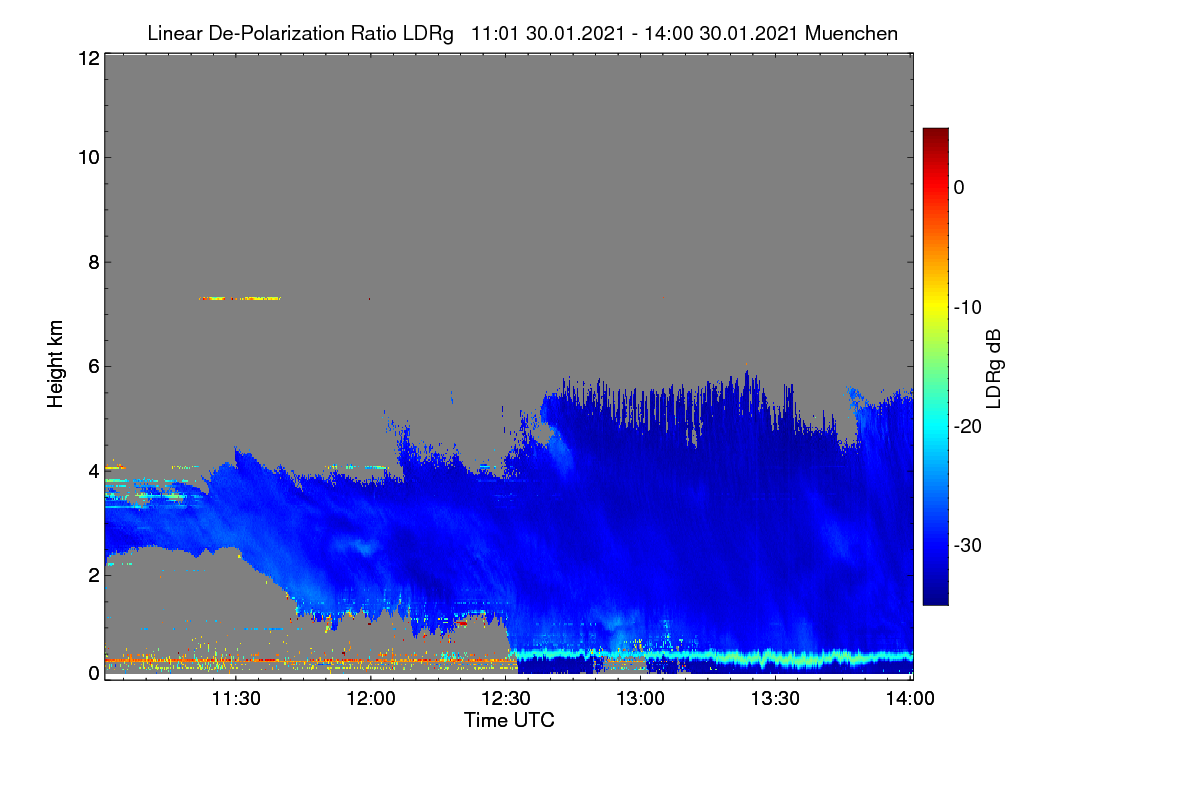Click the colorbar '0' dB tick label
Screen dimensions: 1200x800
[x=960, y=187]
